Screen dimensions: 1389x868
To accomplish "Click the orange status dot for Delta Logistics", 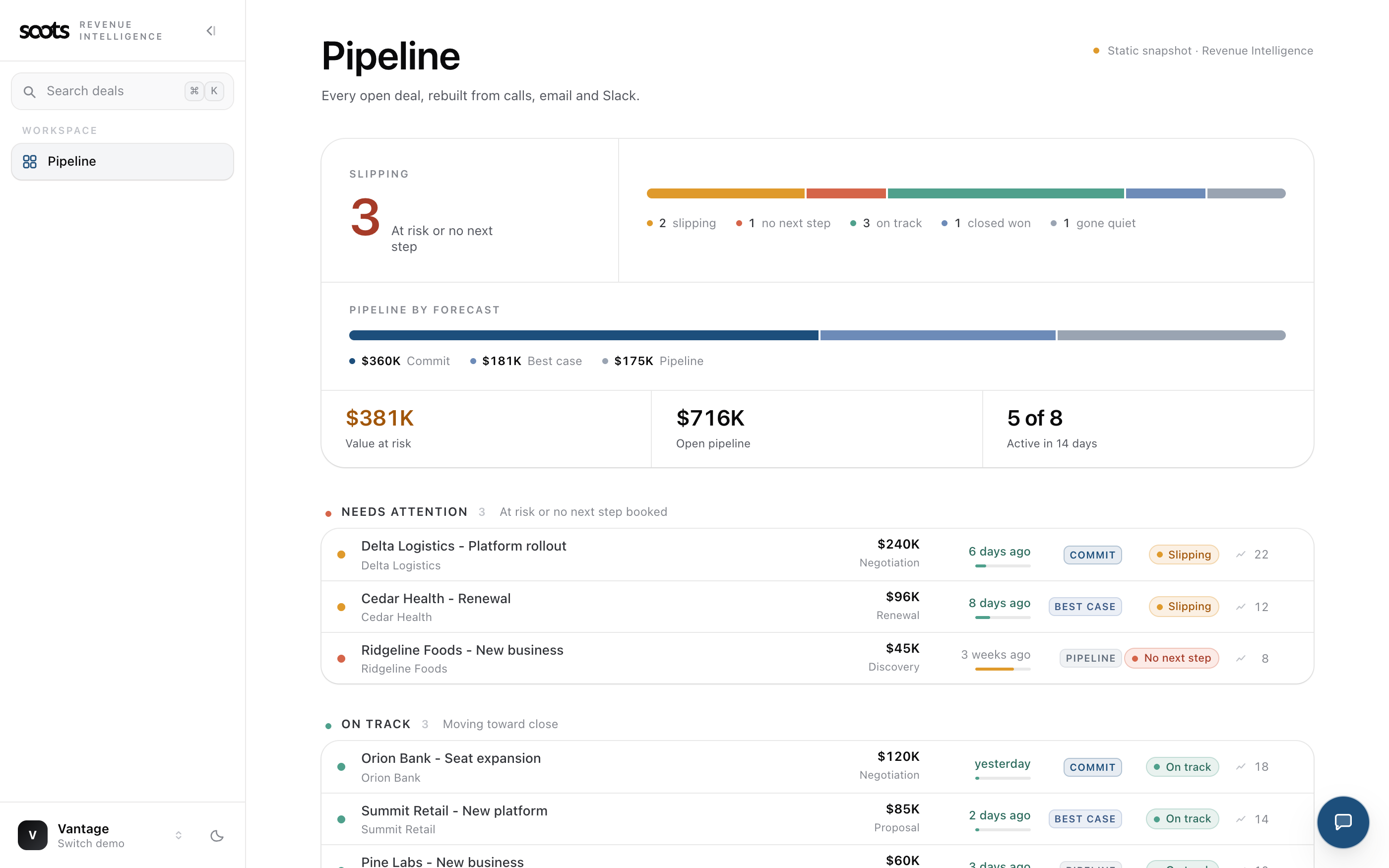I will point(341,555).
